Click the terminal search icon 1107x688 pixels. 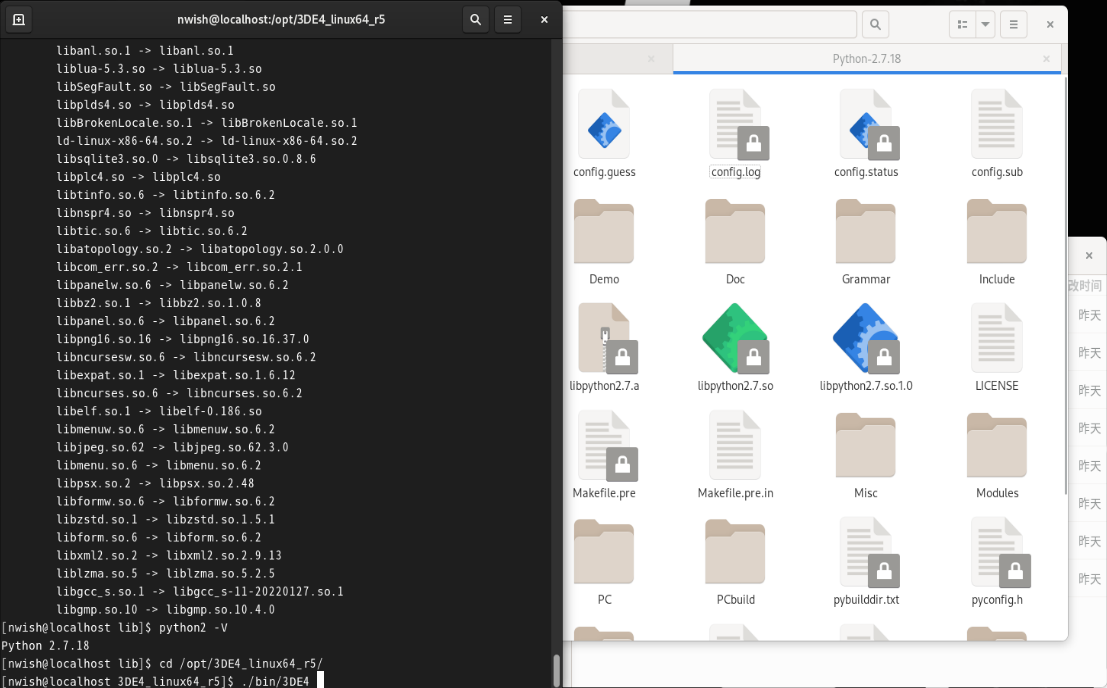pyautogui.click(x=475, y=19)
